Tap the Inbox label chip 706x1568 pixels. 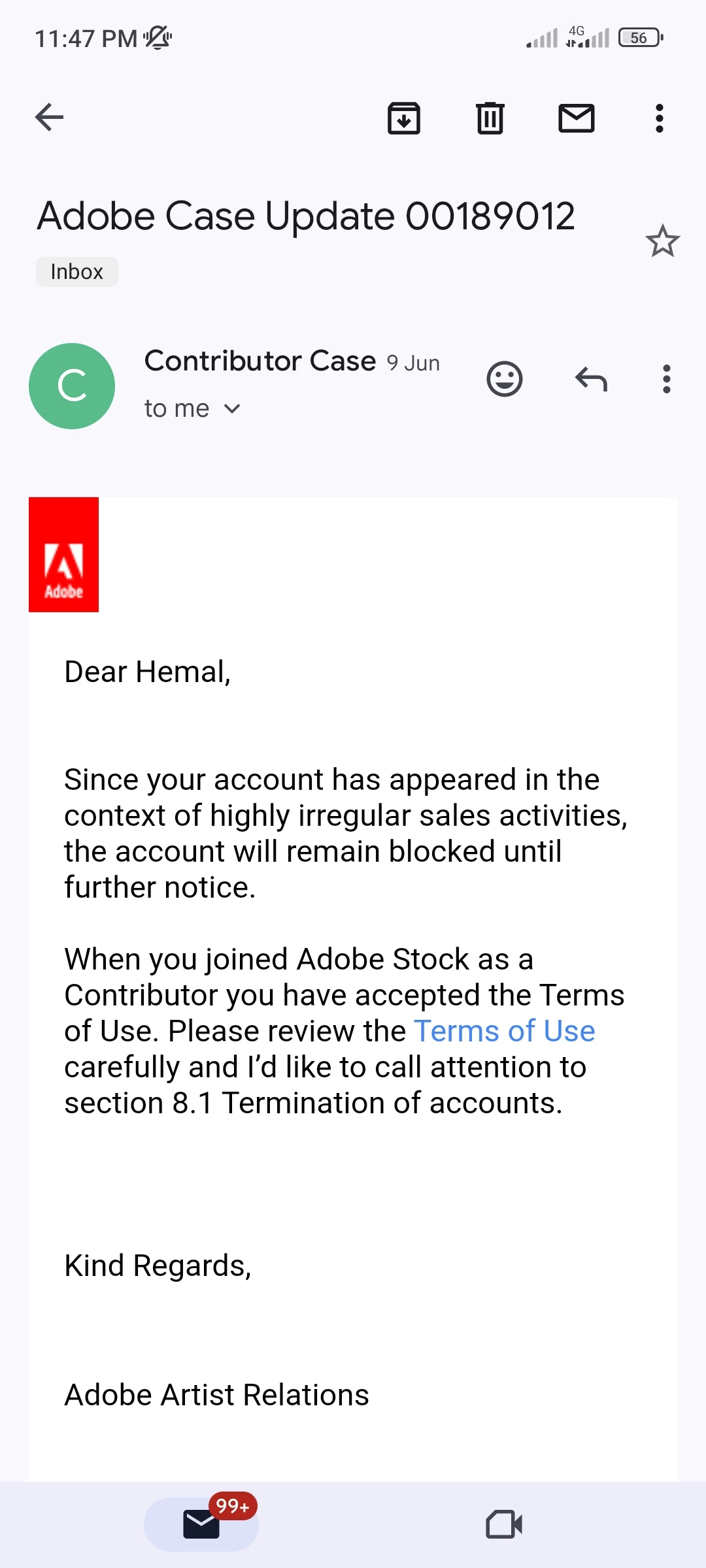click(x=77, y=272)
